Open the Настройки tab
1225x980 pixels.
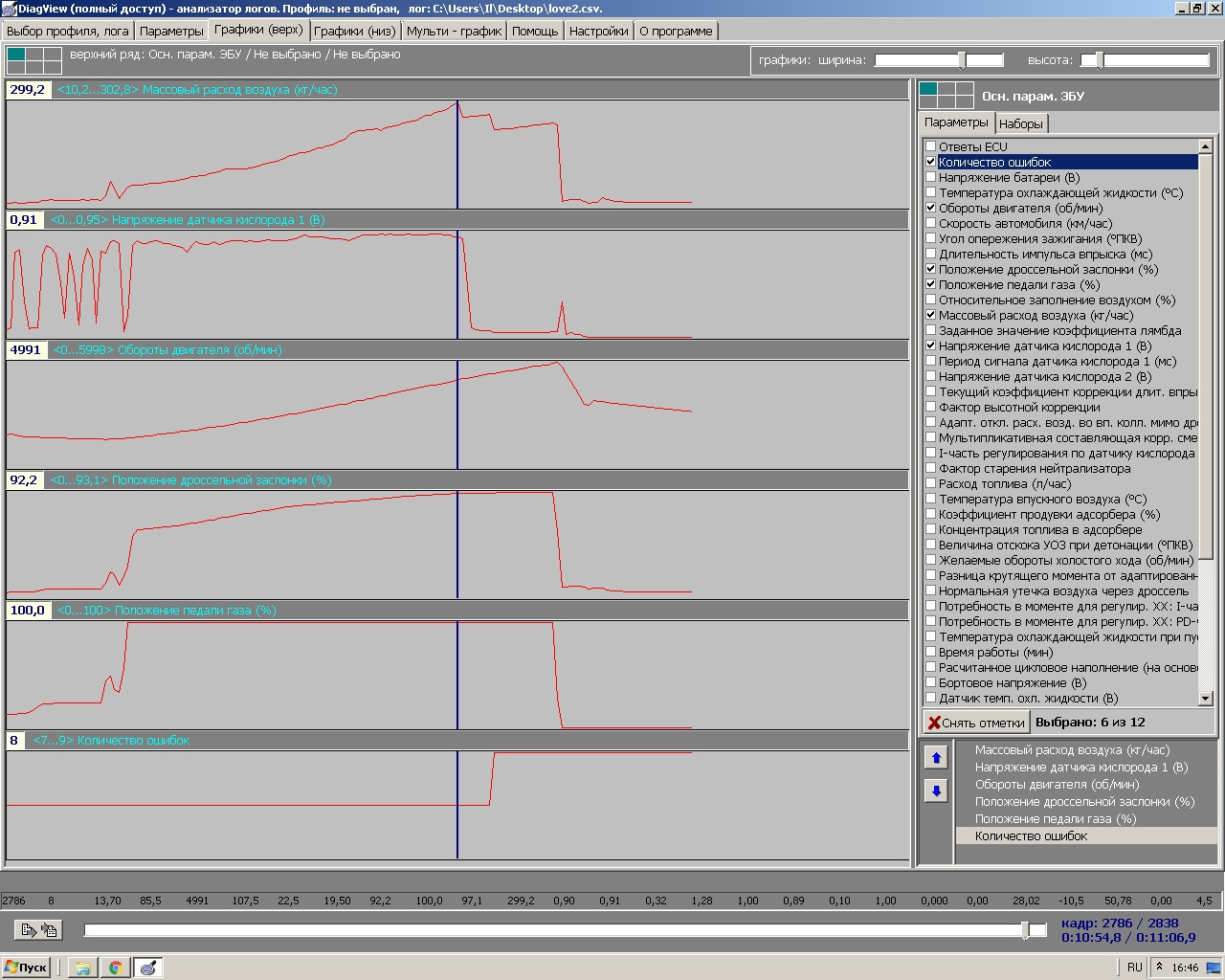(x=598, y=31)
